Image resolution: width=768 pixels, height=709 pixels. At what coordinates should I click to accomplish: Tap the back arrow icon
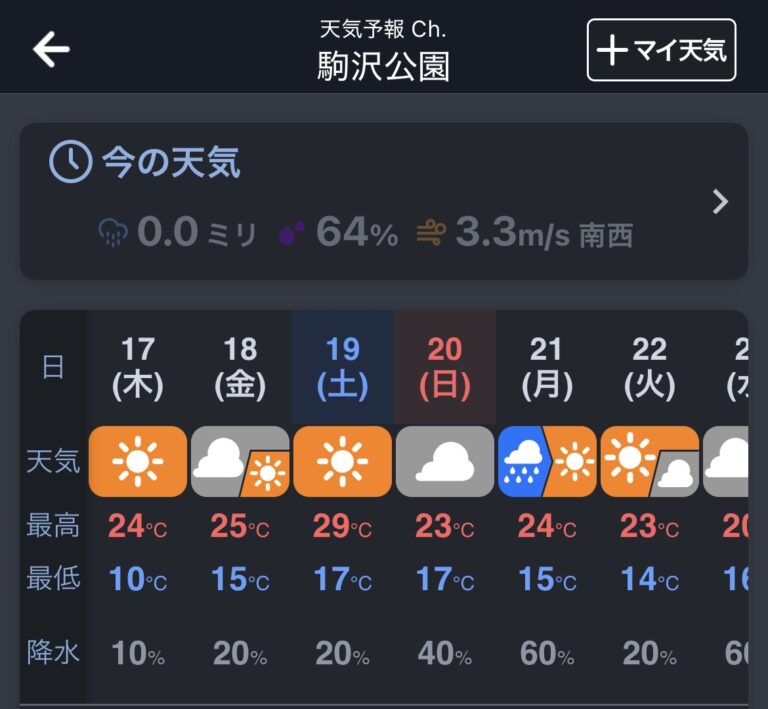click(51, 49)
